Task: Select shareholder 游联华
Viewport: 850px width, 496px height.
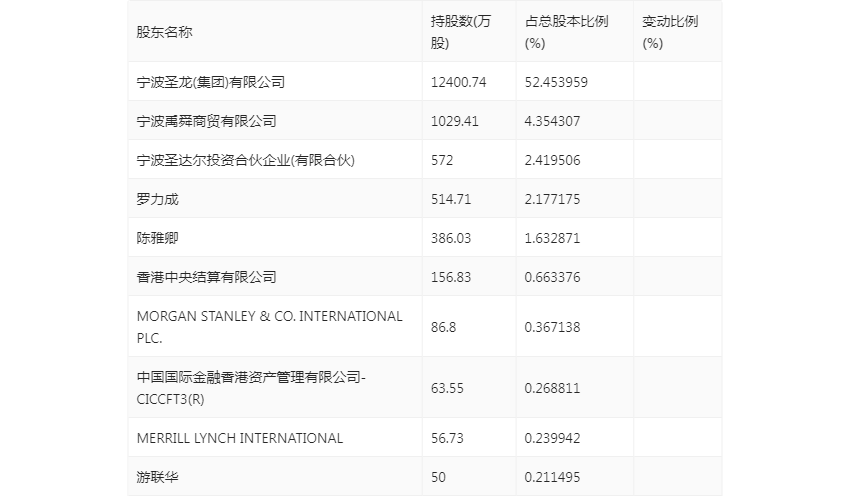Action: 157,477
